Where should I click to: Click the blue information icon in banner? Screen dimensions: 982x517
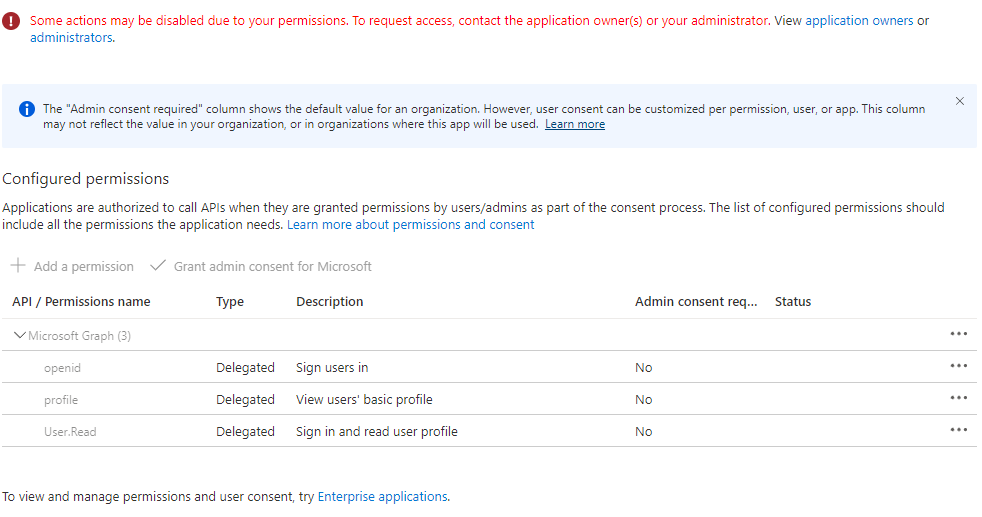(x=27, y=108)
